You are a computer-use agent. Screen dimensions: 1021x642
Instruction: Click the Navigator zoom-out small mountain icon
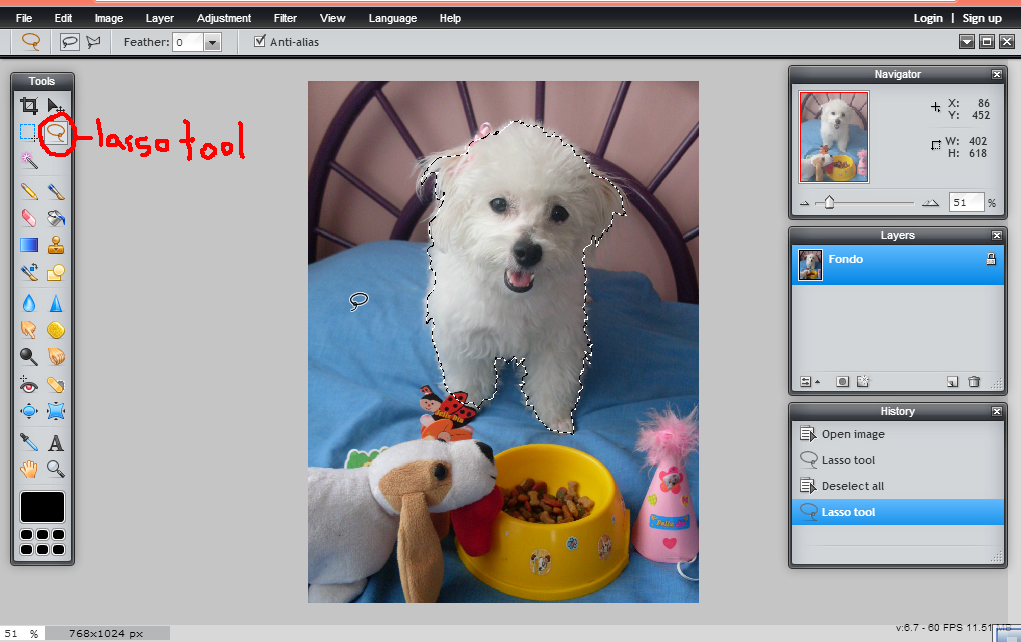[x=805, y=203]
